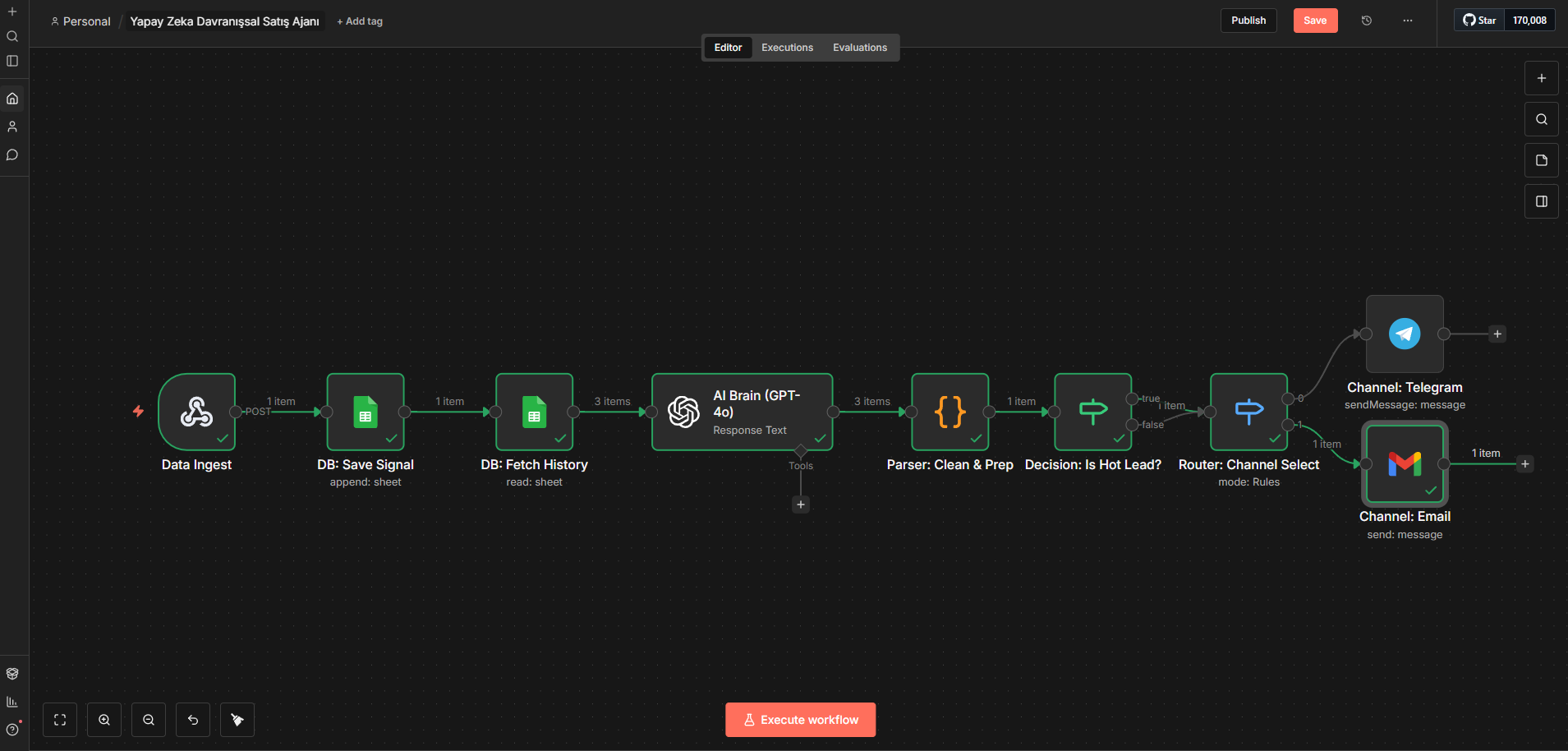Click the 'send: message' subtitle text
Viewport: 1568px width, 751px height.
click(x=1405, y=535)
